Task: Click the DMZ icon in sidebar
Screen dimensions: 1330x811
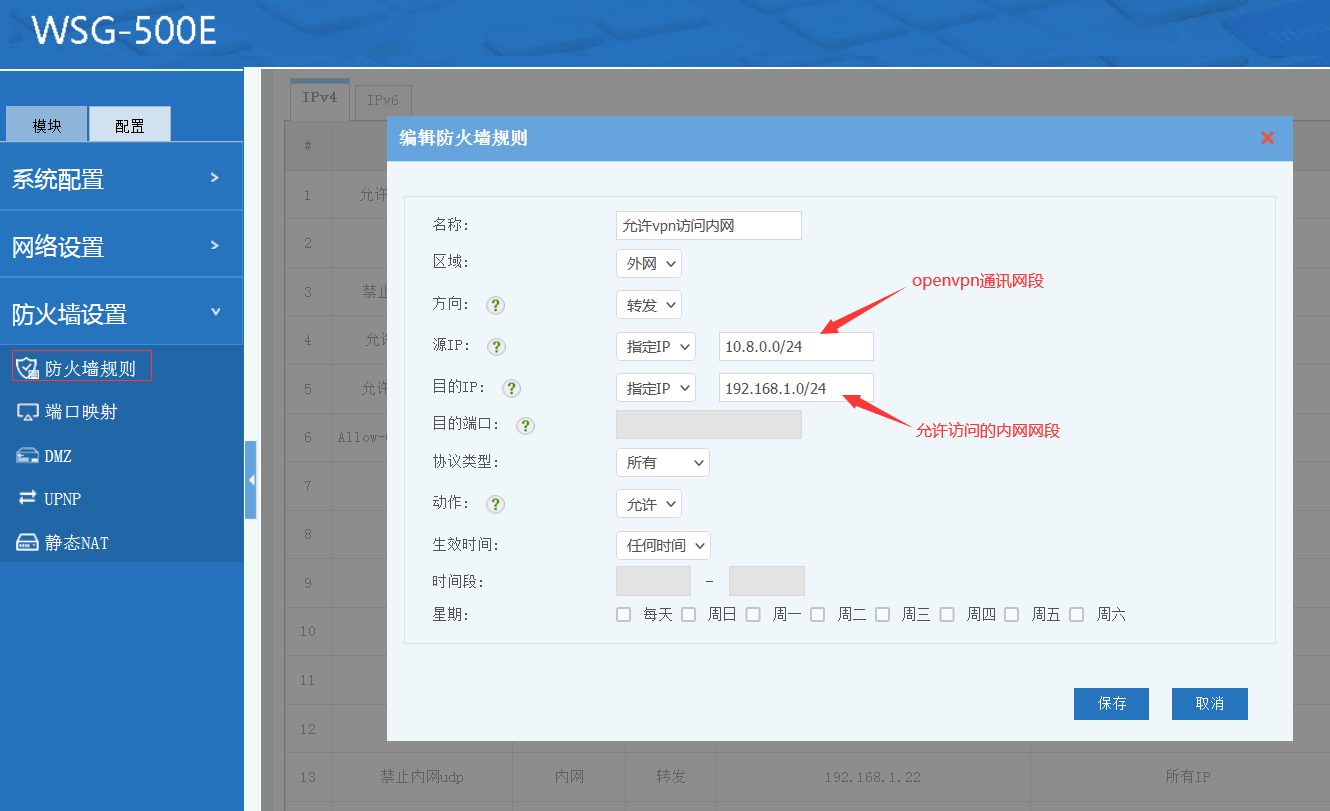Action: 28,456
